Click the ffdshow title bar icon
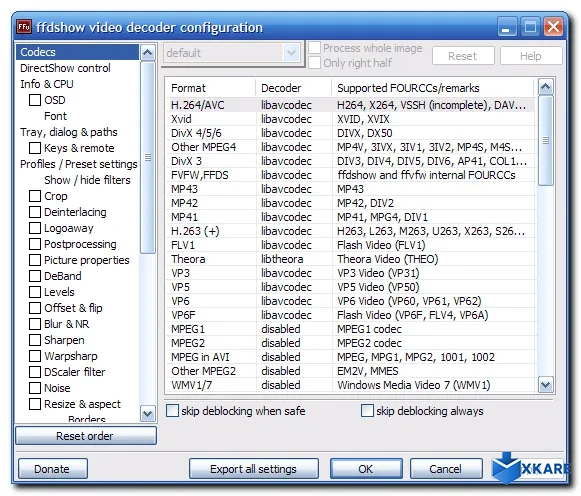The height and width of the screenshot is (496, 581). click(x=24, y=27)
